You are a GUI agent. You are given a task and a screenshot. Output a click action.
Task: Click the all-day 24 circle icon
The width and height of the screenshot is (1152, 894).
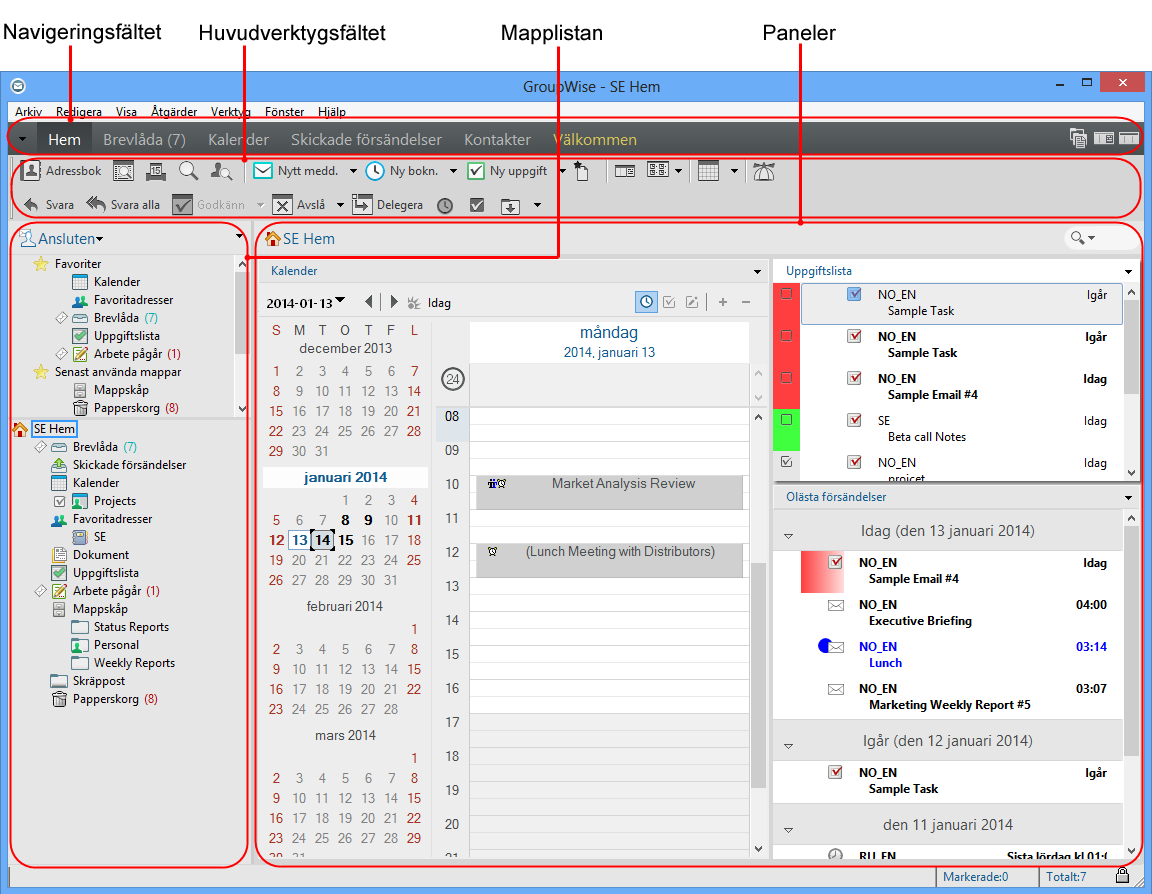click(453, 380)
